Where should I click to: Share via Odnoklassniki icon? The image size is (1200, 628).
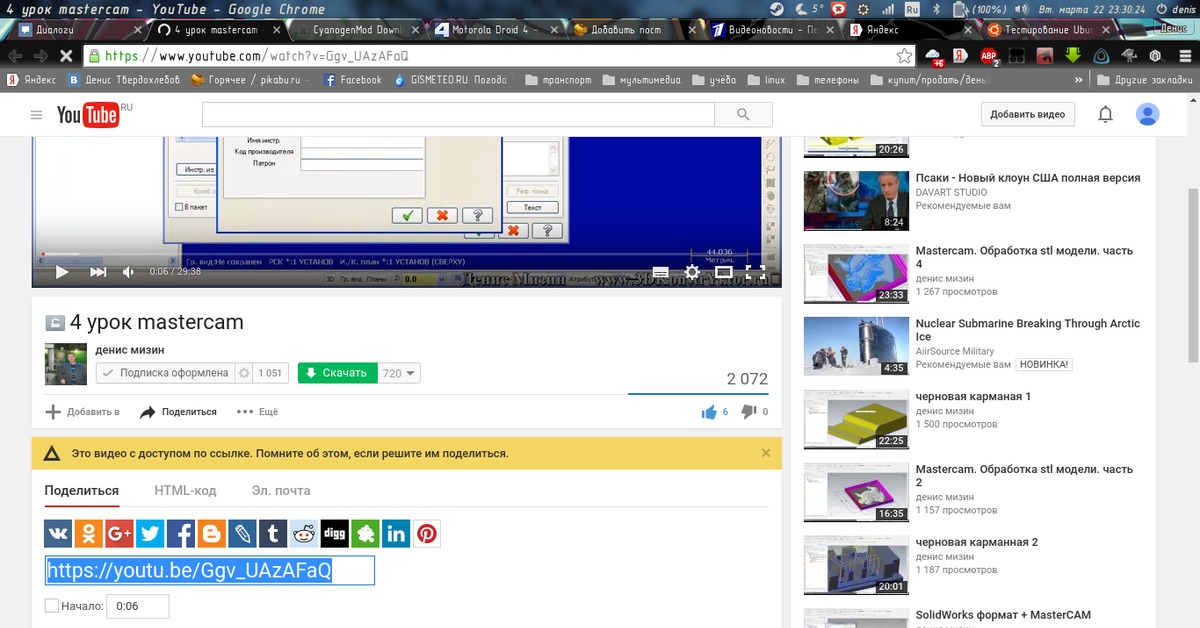(89, 534)
